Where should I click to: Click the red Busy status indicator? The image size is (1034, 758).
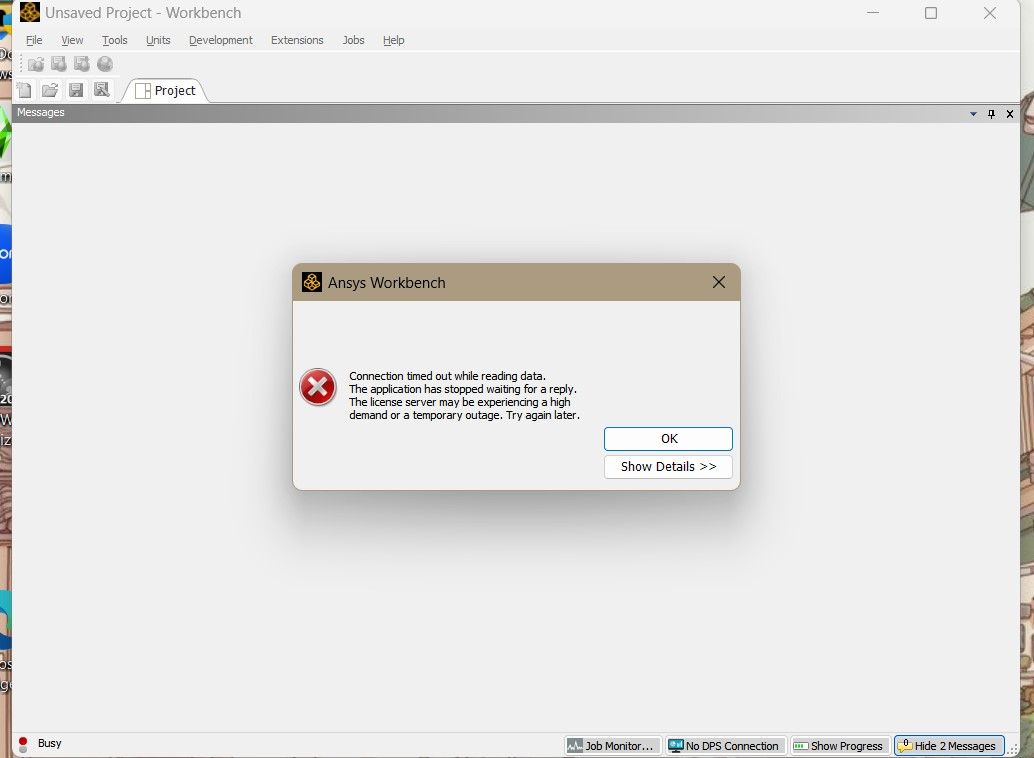click(23, 742)
